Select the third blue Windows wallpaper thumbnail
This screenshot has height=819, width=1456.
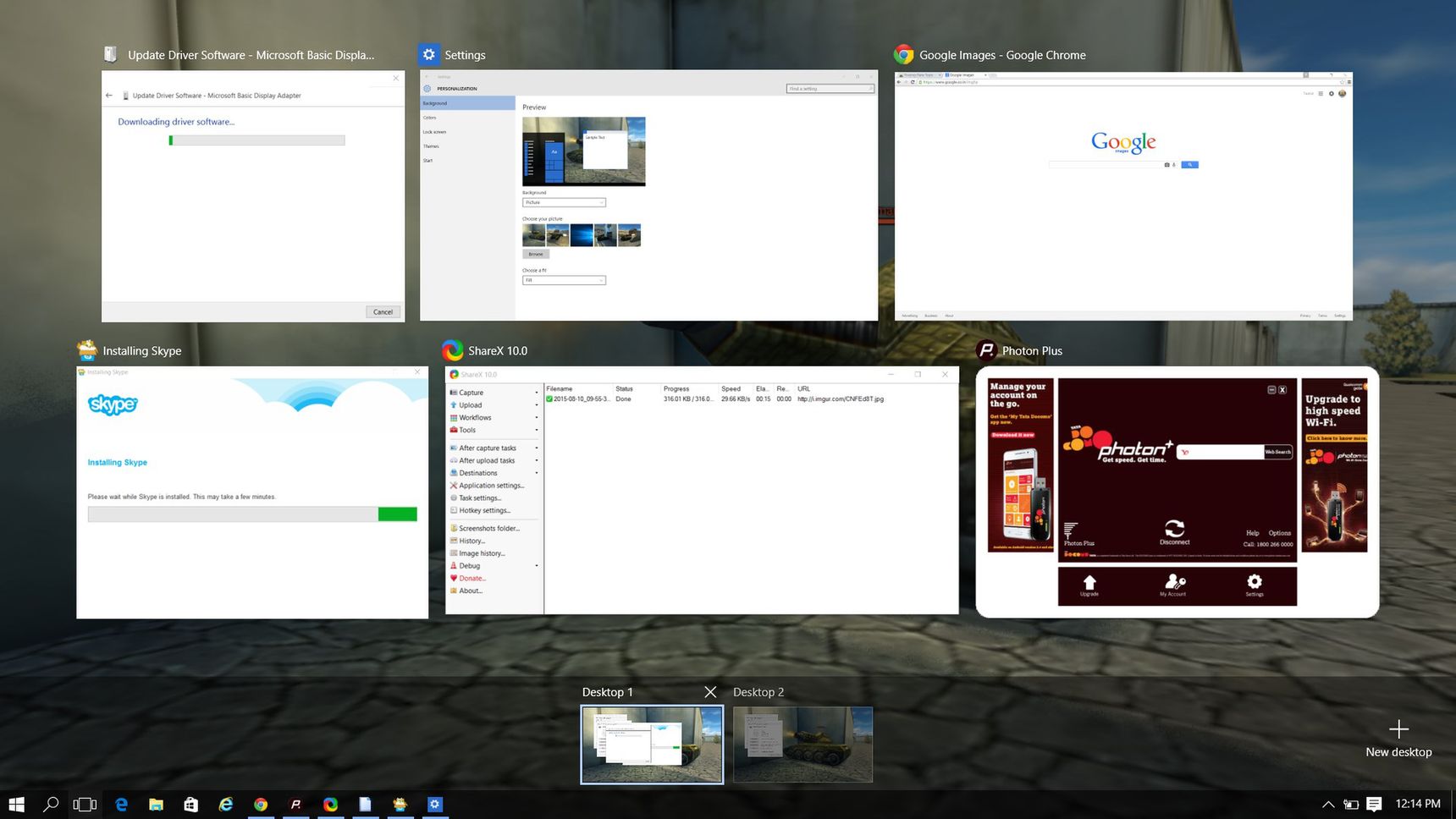click(x=582, y=234)
